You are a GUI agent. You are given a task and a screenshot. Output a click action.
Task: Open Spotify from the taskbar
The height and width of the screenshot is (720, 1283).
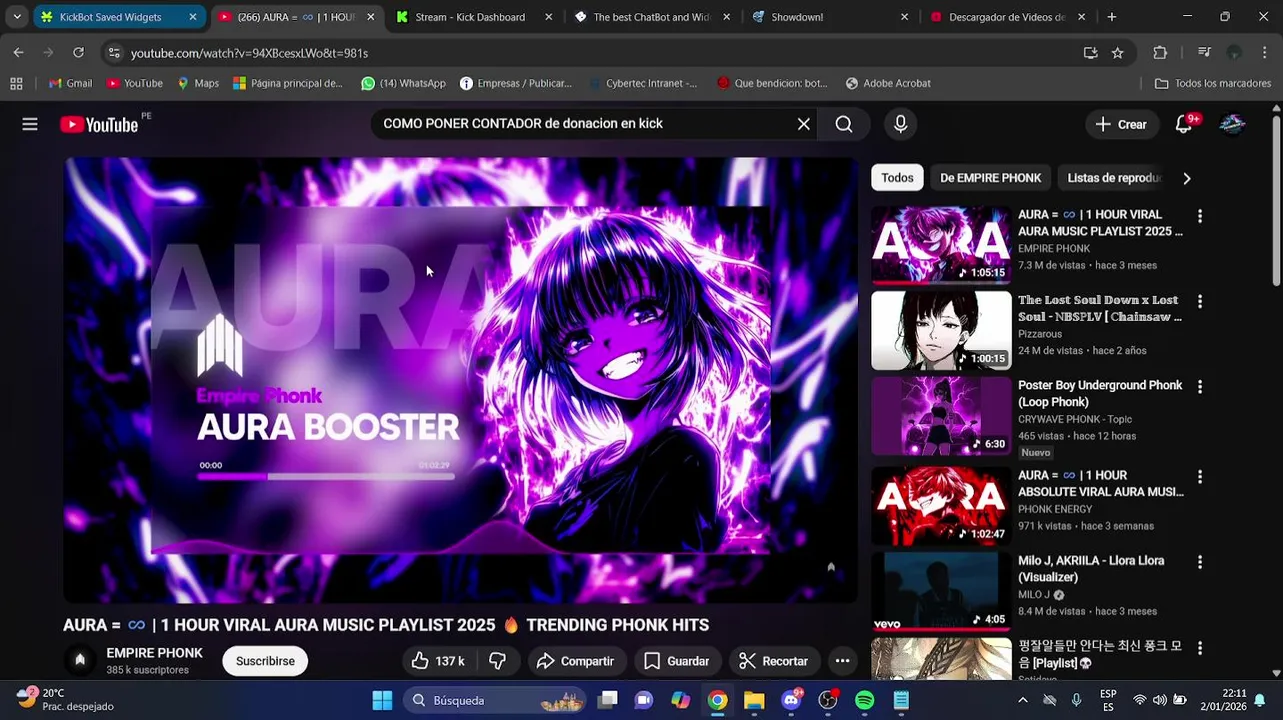click(x=864, y=700)
